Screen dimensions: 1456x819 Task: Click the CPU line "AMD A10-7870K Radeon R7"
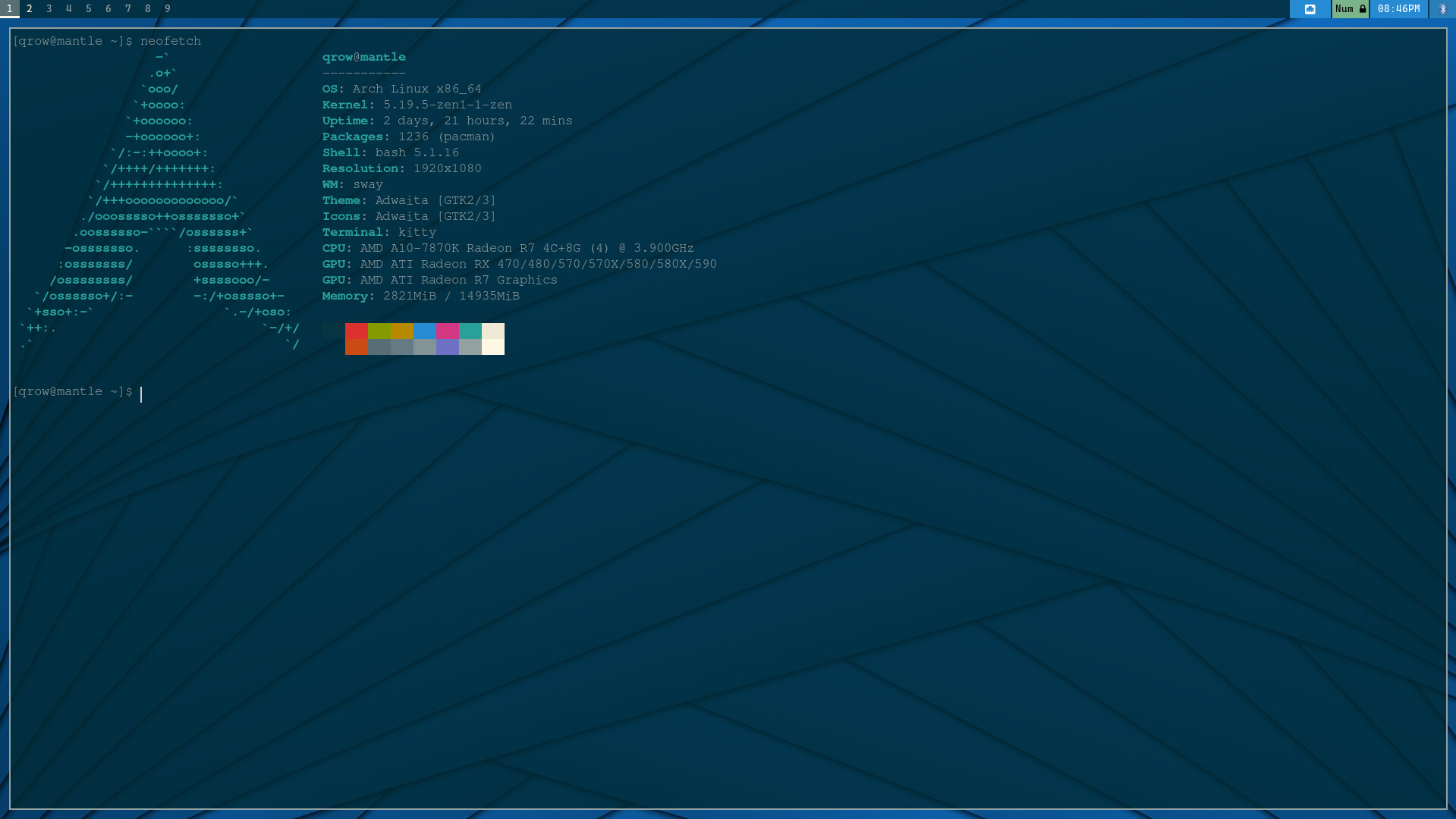[x=448, y=248]
